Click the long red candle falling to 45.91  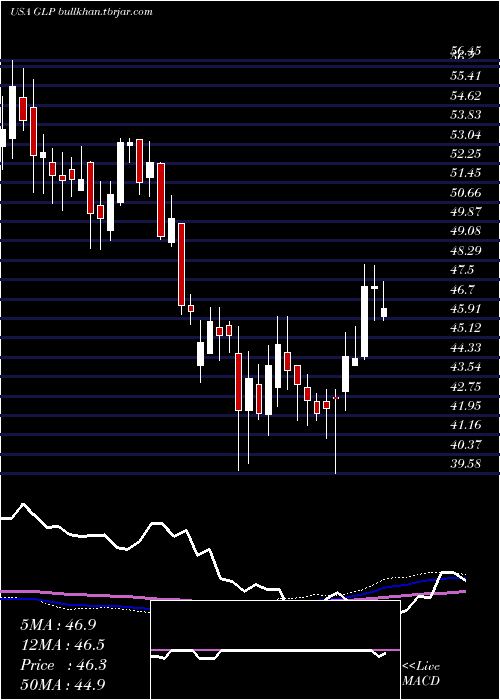coord(181,264)
